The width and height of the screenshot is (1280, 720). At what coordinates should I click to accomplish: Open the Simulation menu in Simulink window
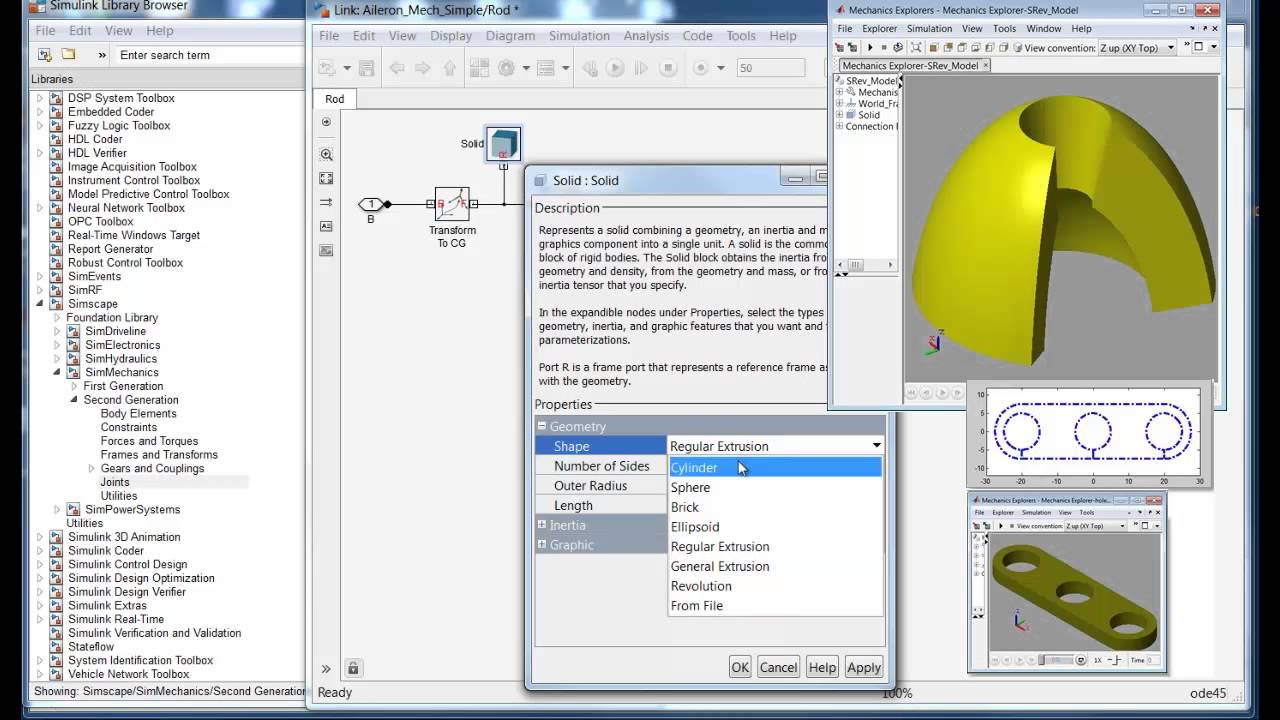pos(579,36)
